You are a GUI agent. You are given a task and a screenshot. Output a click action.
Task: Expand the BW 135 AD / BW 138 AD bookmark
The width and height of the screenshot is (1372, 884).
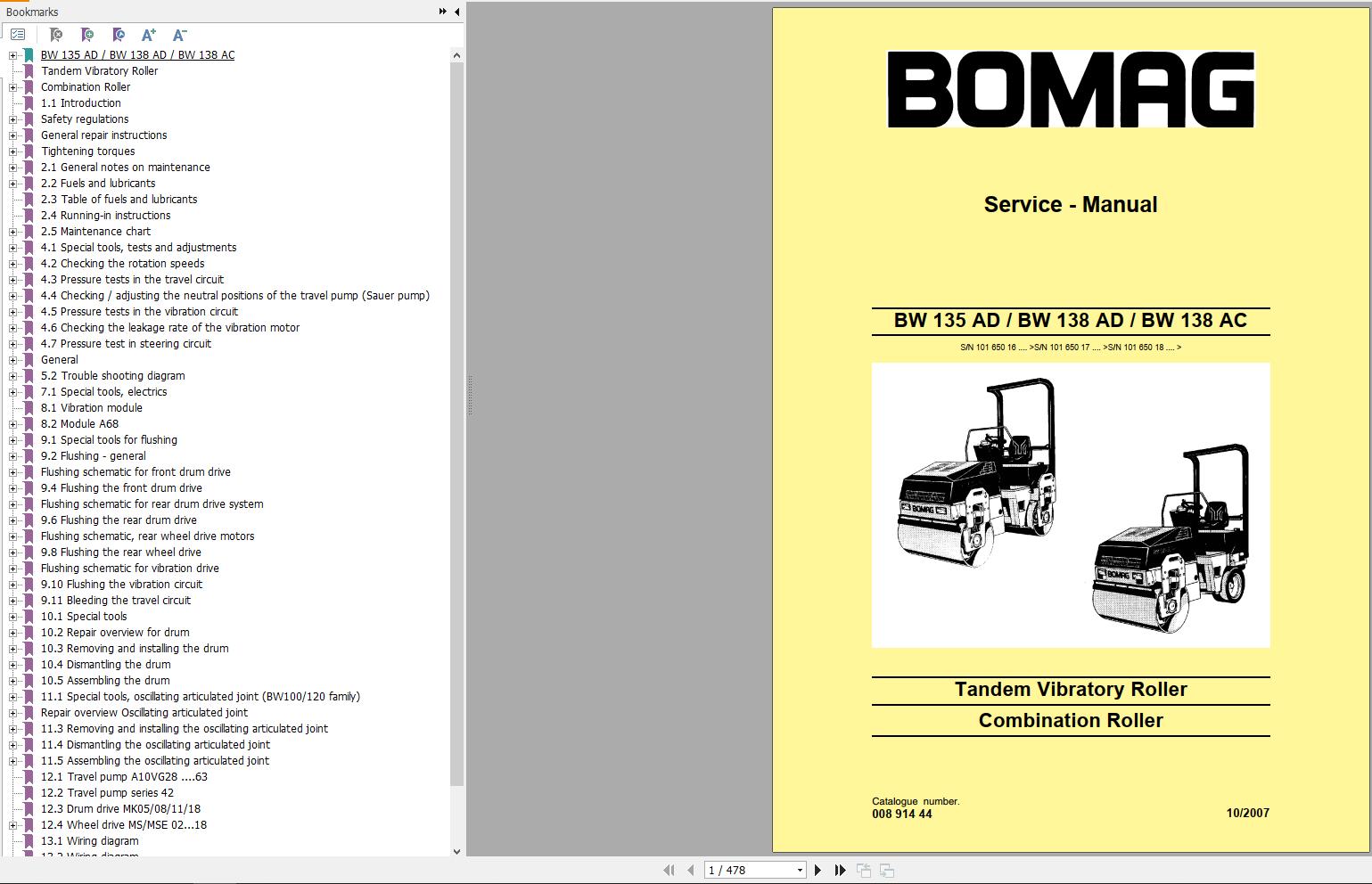(x=12, y=55)
